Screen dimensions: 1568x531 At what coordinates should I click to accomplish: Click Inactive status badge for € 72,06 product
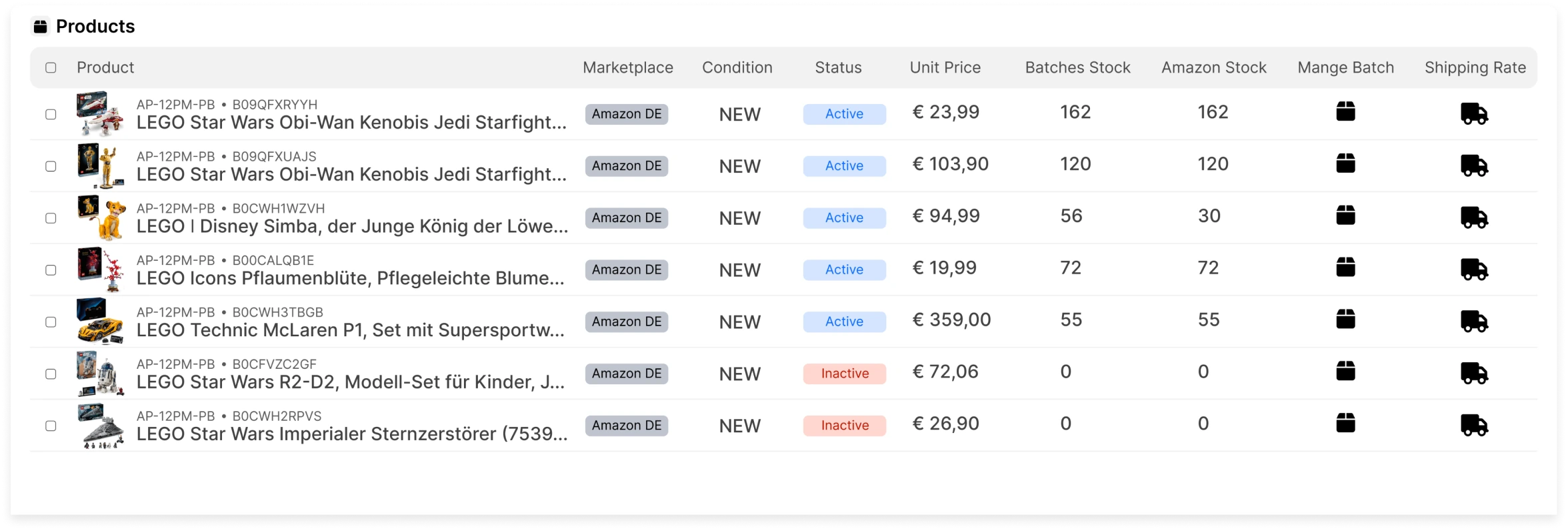coord(844,374)
